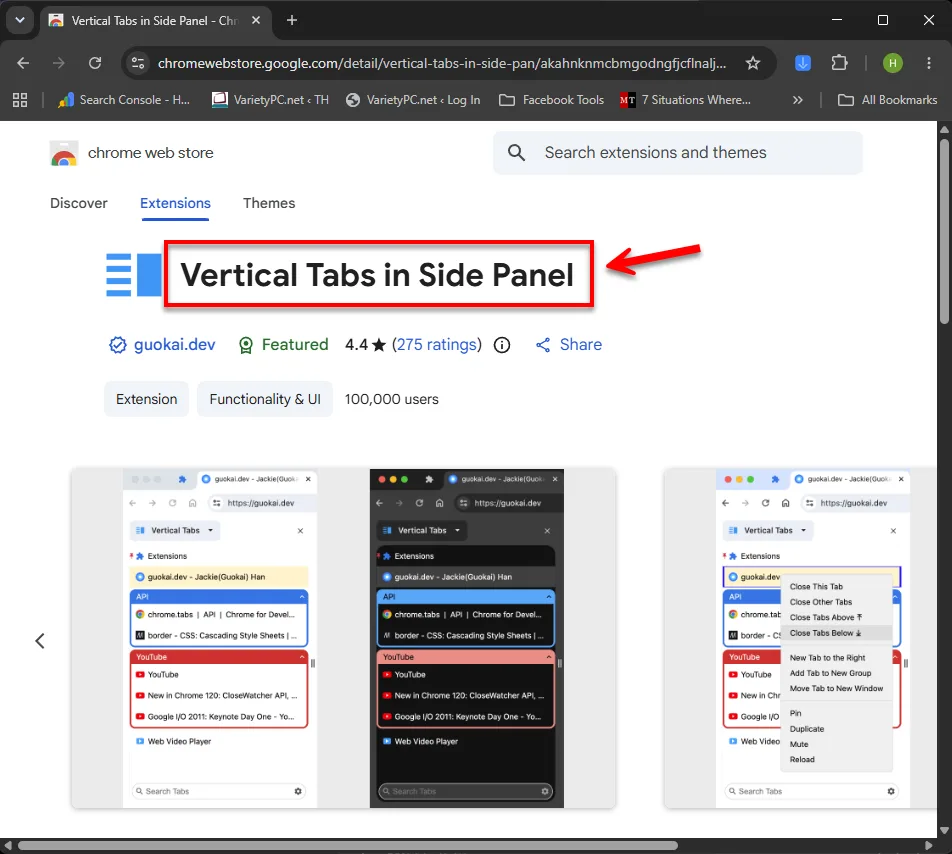
Task: Open the Search Console bookmark
Action: 124,100
